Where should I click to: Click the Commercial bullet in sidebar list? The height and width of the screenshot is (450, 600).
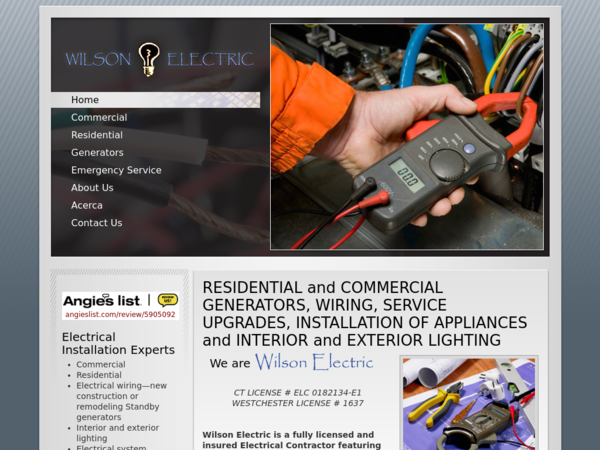pyautogui.click(x=101, y=364)
